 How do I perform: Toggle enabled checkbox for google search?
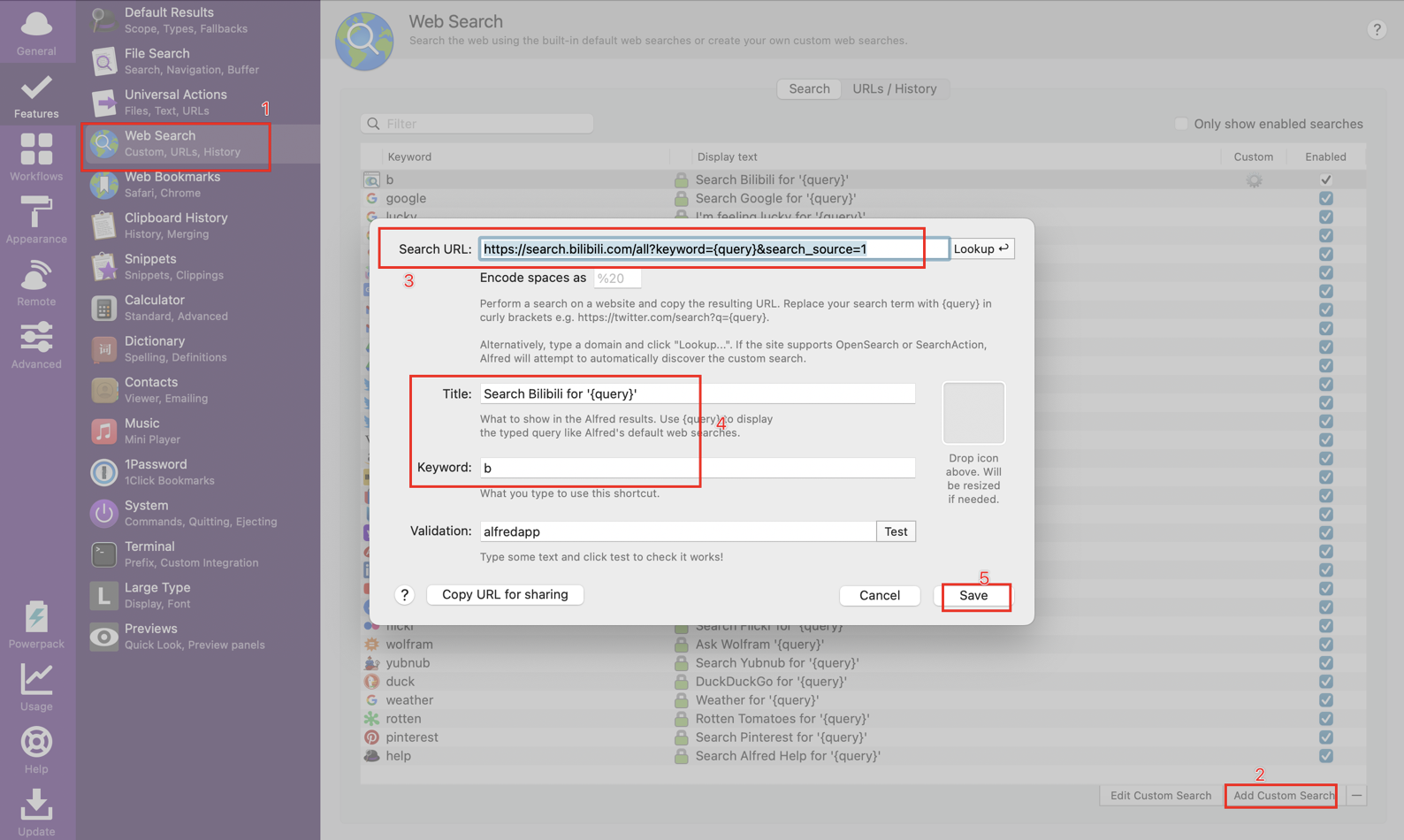[1325, 198]
